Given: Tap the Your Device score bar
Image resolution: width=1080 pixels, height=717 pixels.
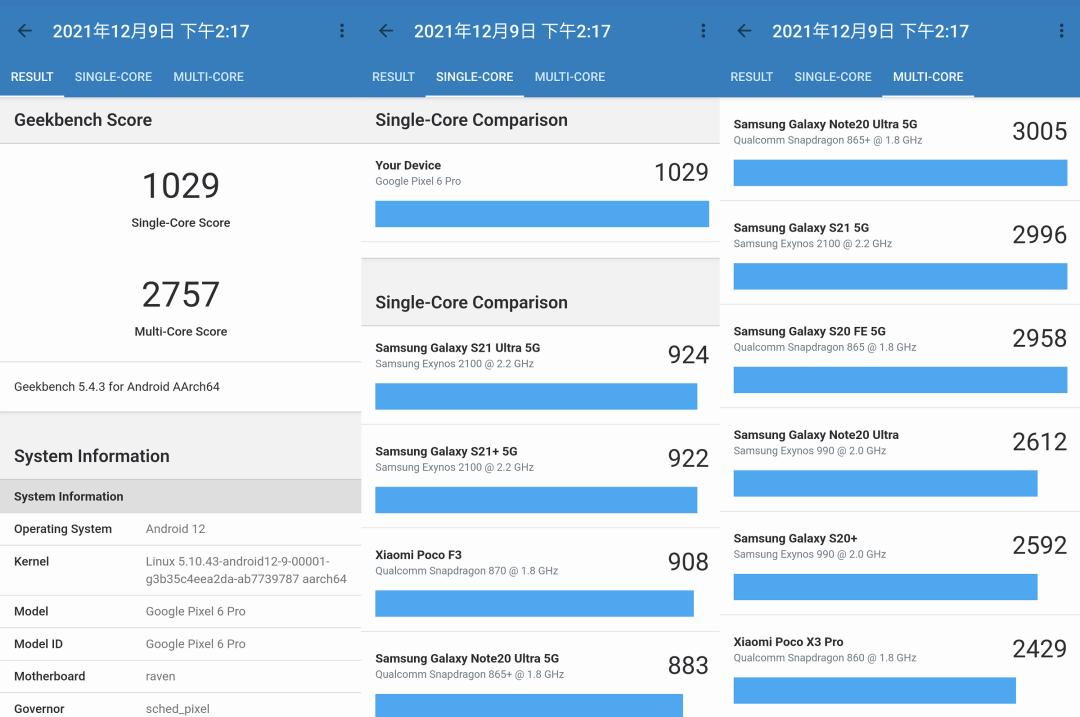Looking at the screenshot, I should 542,214.
